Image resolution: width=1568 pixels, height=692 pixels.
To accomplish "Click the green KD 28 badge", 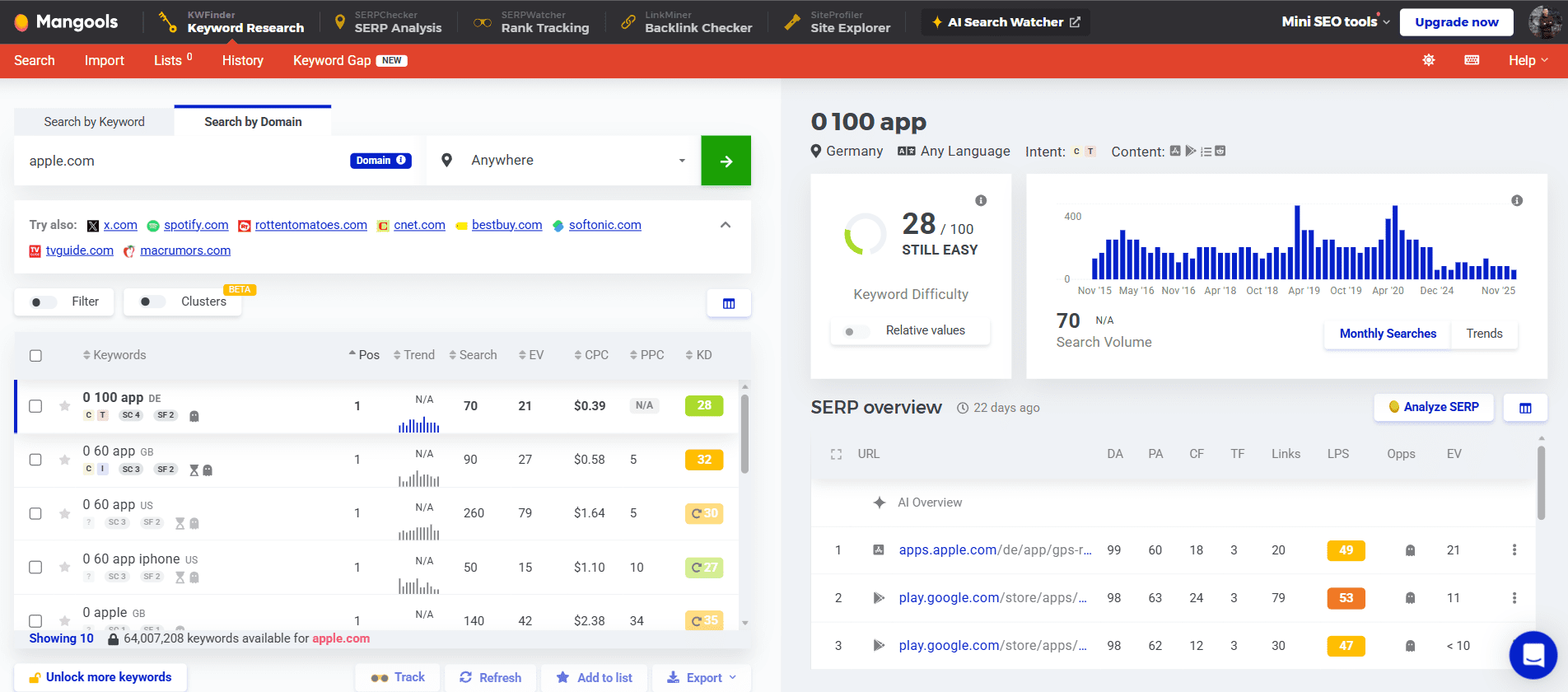I will click(704, 405).
